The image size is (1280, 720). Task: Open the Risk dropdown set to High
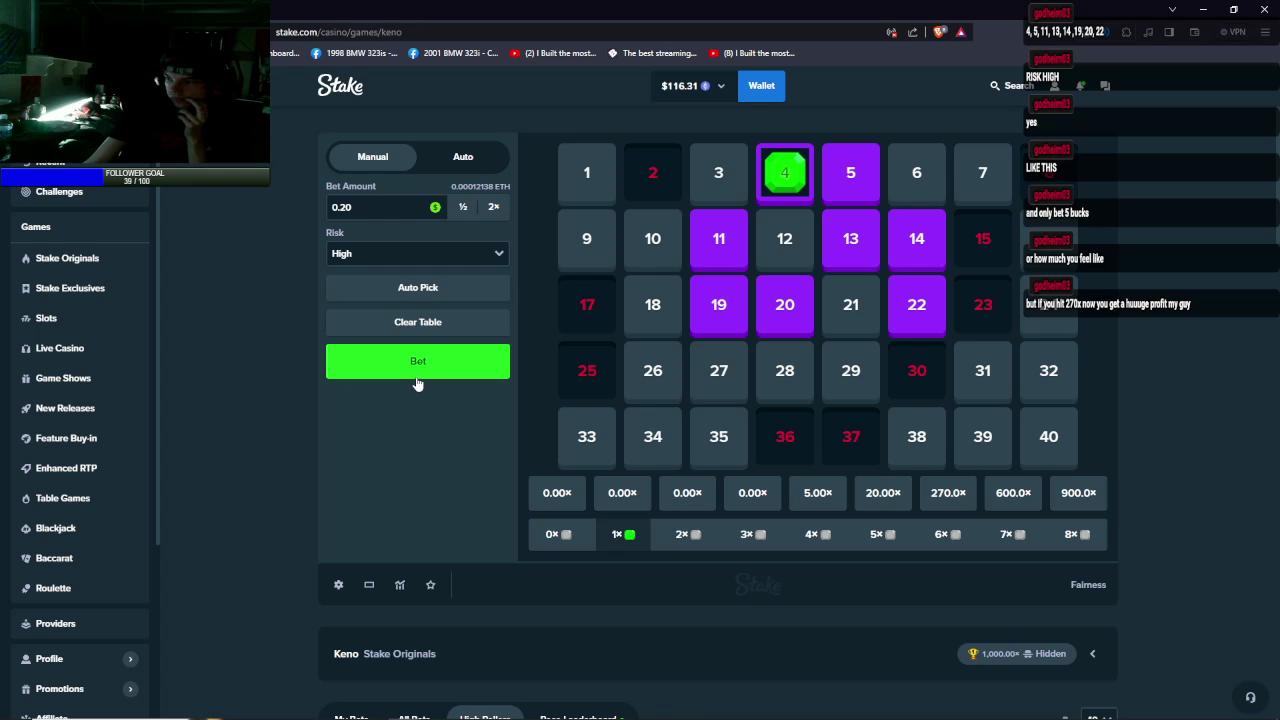point(418,254)
